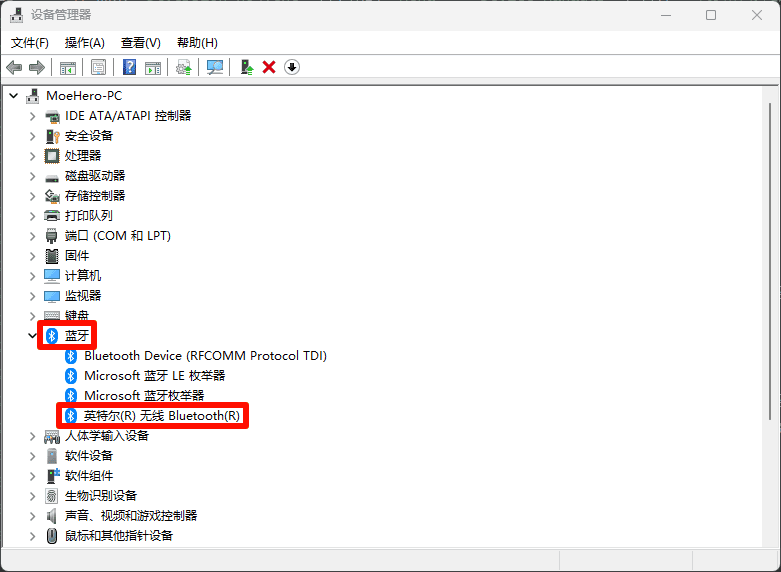The image size is (781, 572).
Task: Collapse the MoeHero-PC root node
Action: tap(13, 96)
